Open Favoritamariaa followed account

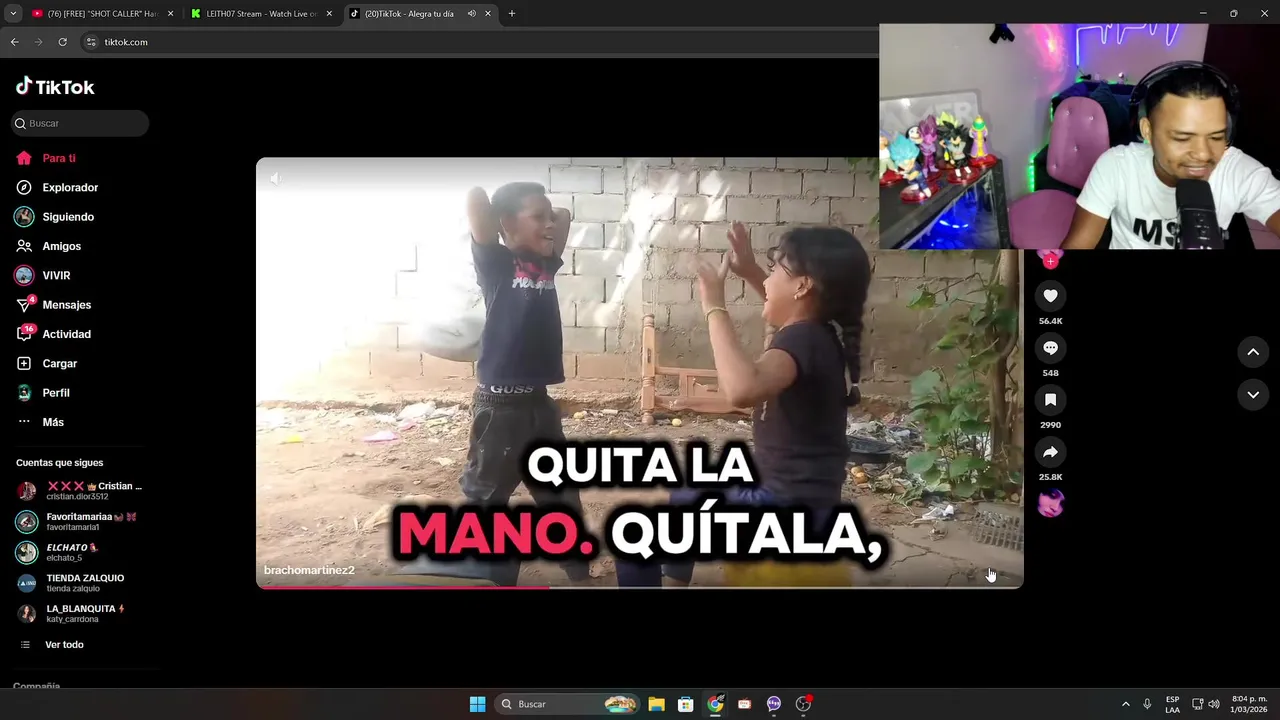click(x=78, y=521)
